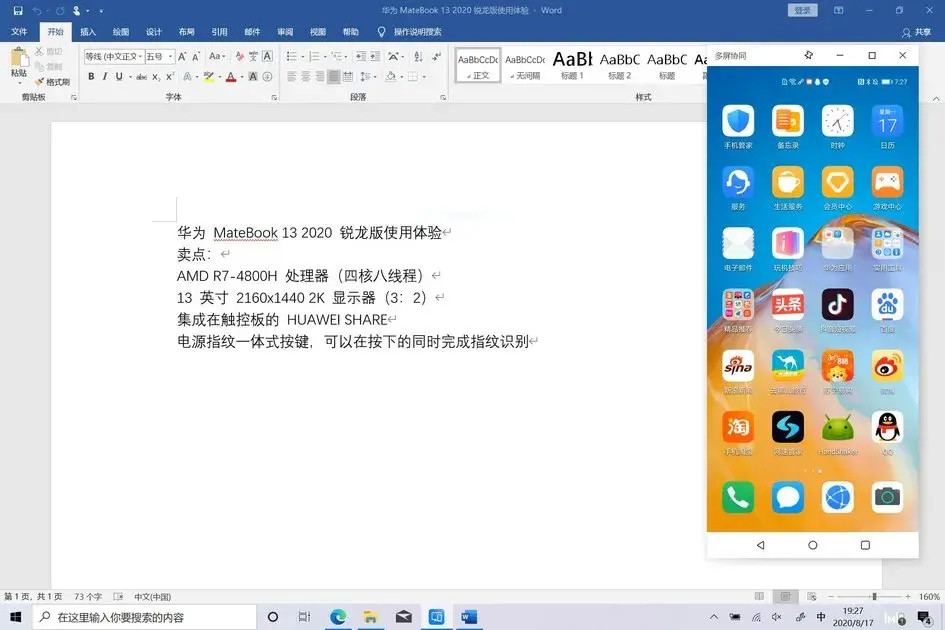Open the QQ penguin app on the phone
The width and height of the screenshot is (945, 630).
tap(887, 427)
